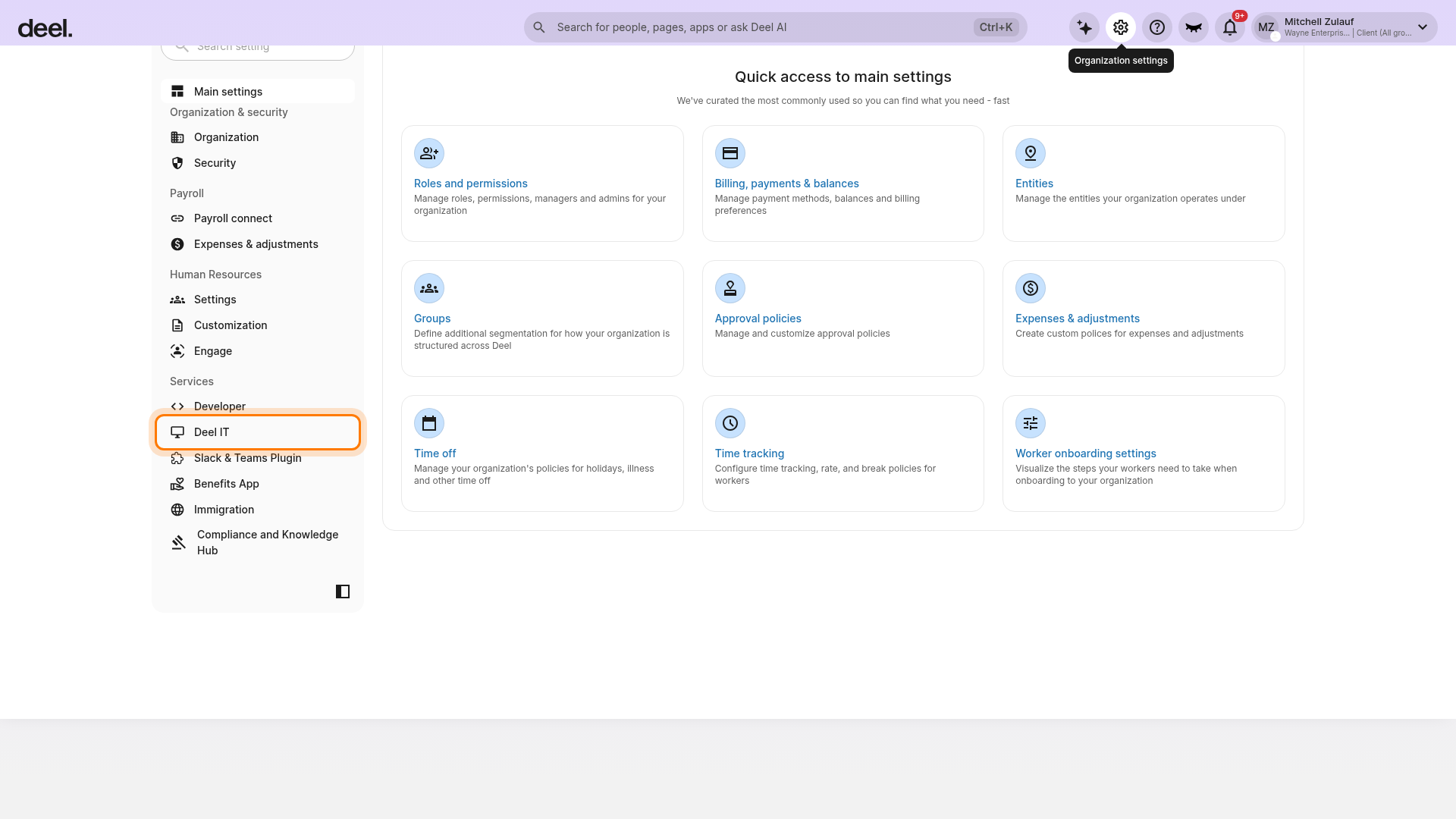The width and height of the screenshot is (1456, 819).
Task: Click the Entities location pin icon
Action: (x=1031, y=153)
